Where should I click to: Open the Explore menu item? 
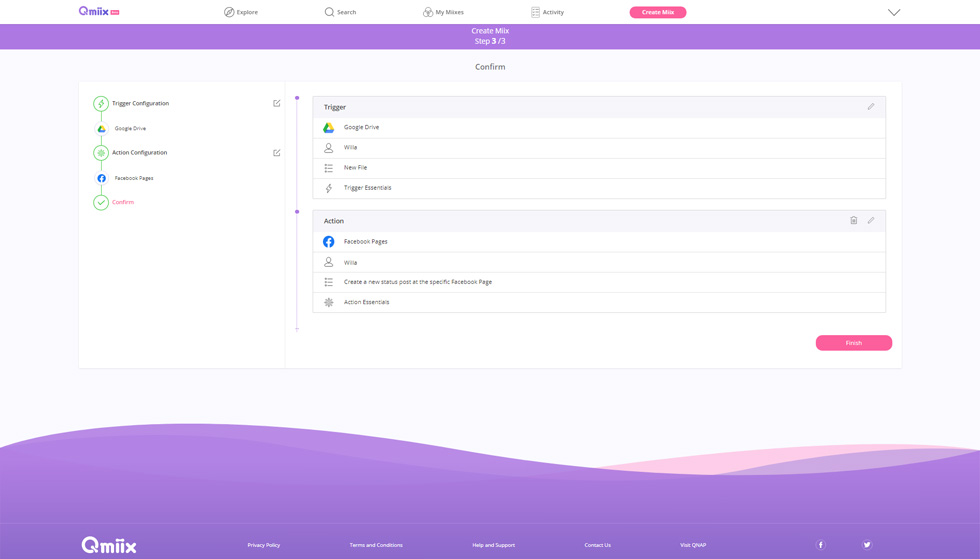tap(241, 12)
